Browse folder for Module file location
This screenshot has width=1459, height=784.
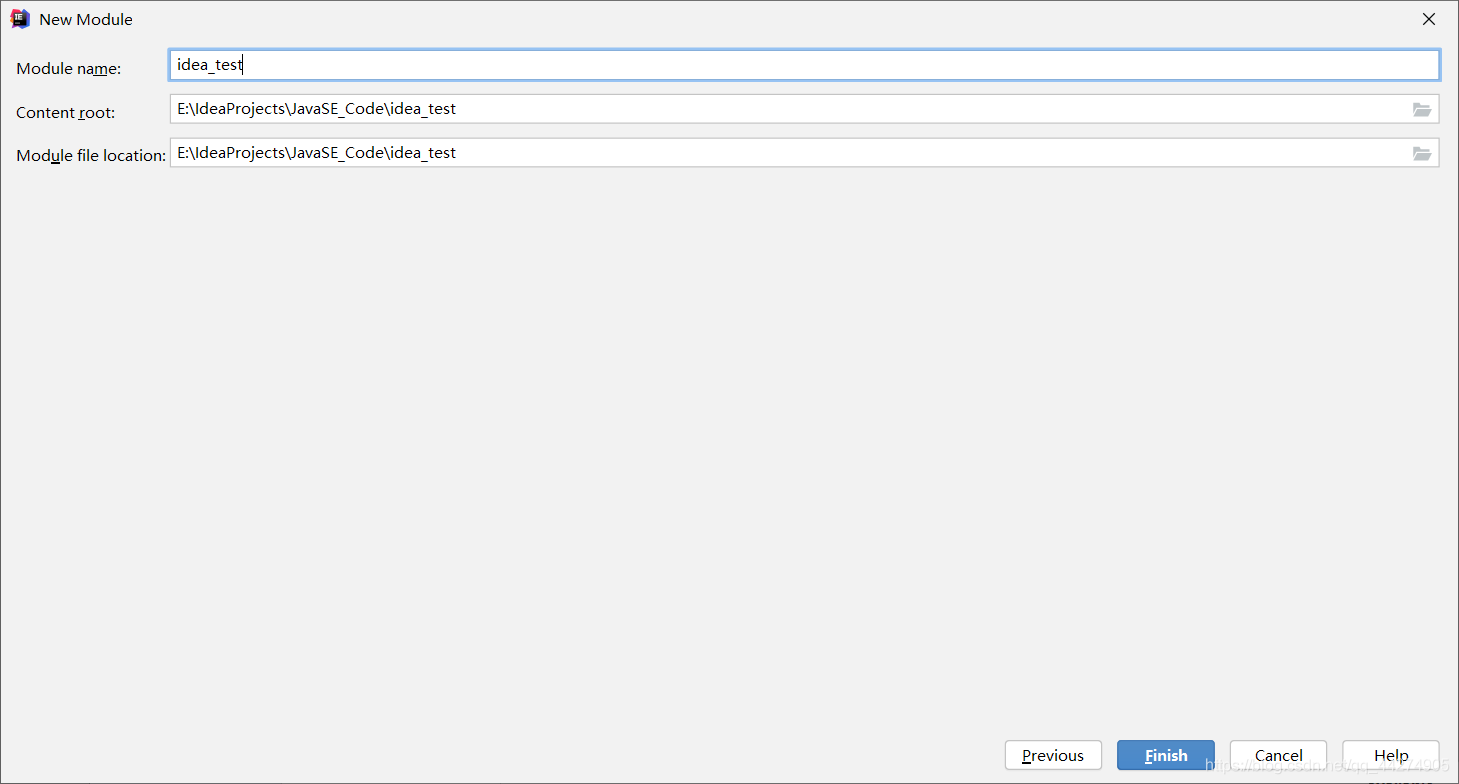point(1422,153)
